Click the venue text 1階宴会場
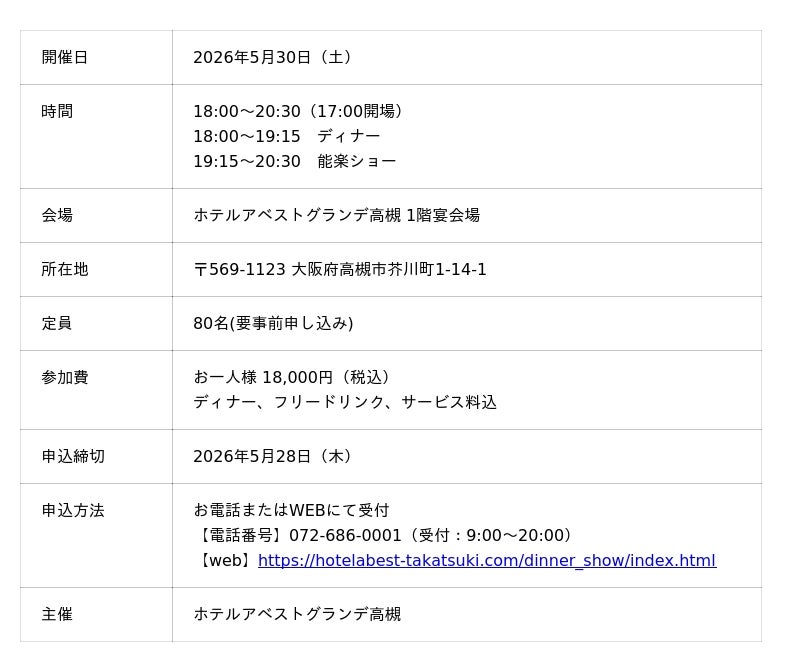This screenshot has width=800, height=672. [442, 216]
